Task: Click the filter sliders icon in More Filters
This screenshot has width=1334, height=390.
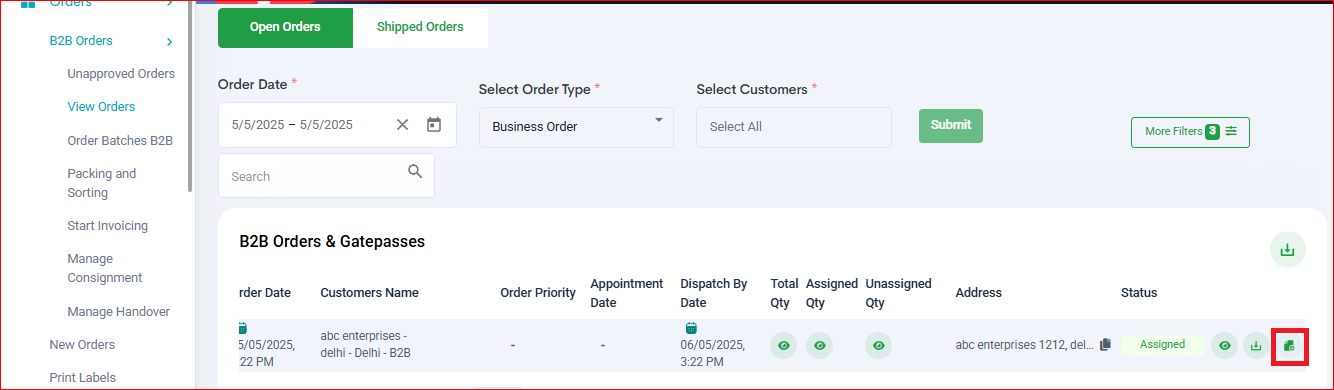Action: pos(1231,131)
